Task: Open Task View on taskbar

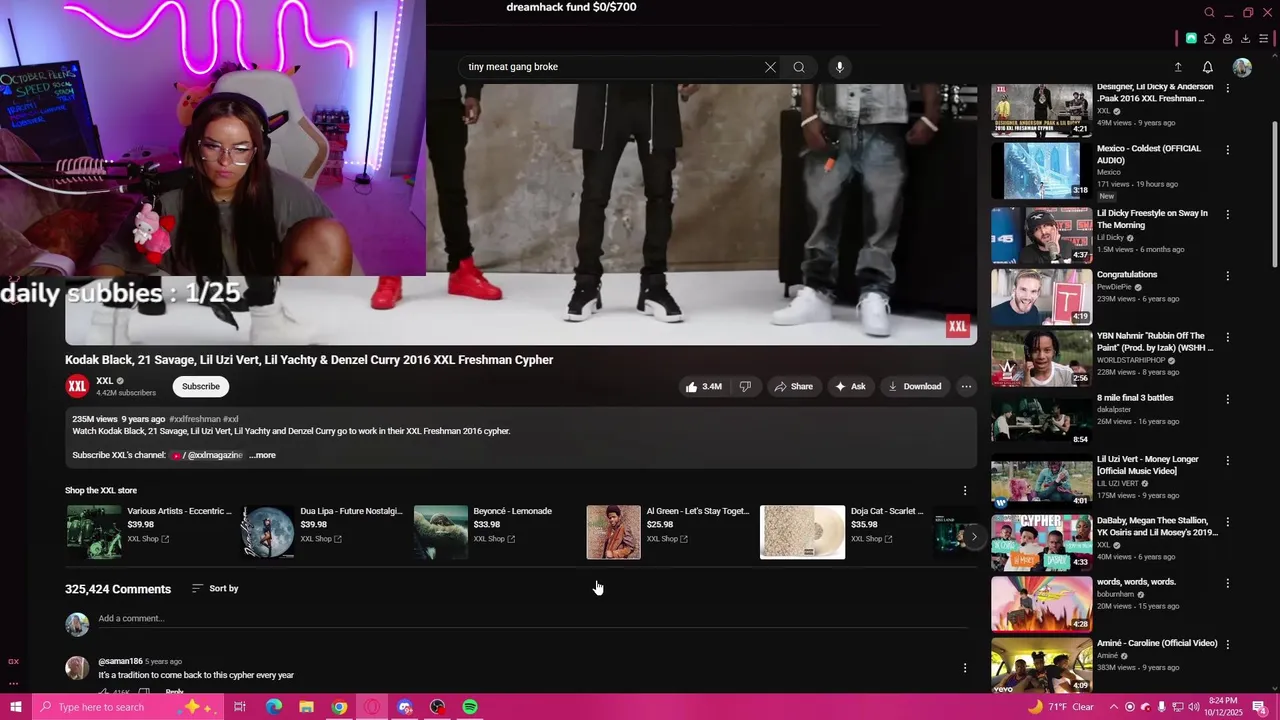Action: [240, 707]
